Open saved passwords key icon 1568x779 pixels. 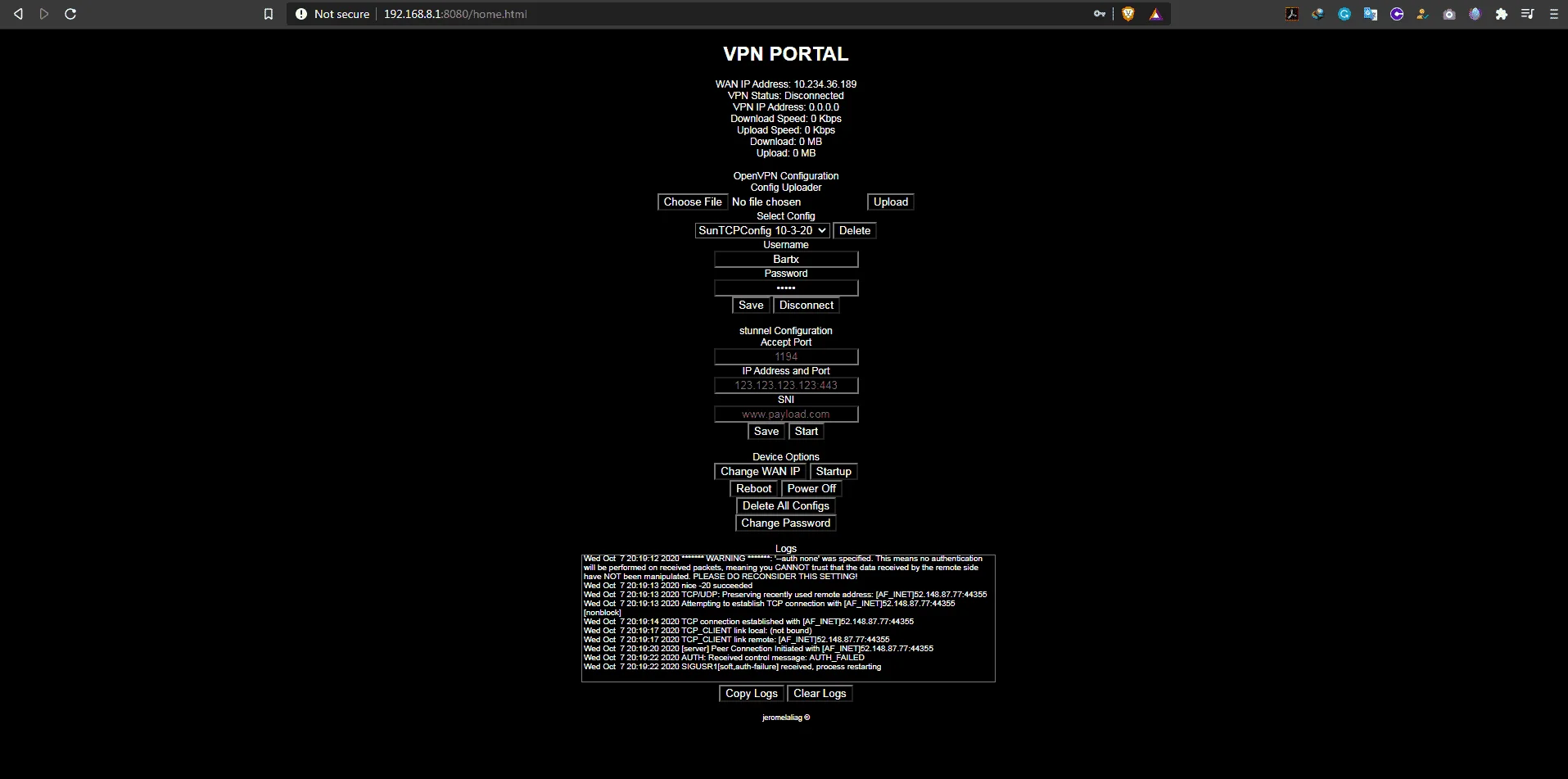(x=1100, y=14)
